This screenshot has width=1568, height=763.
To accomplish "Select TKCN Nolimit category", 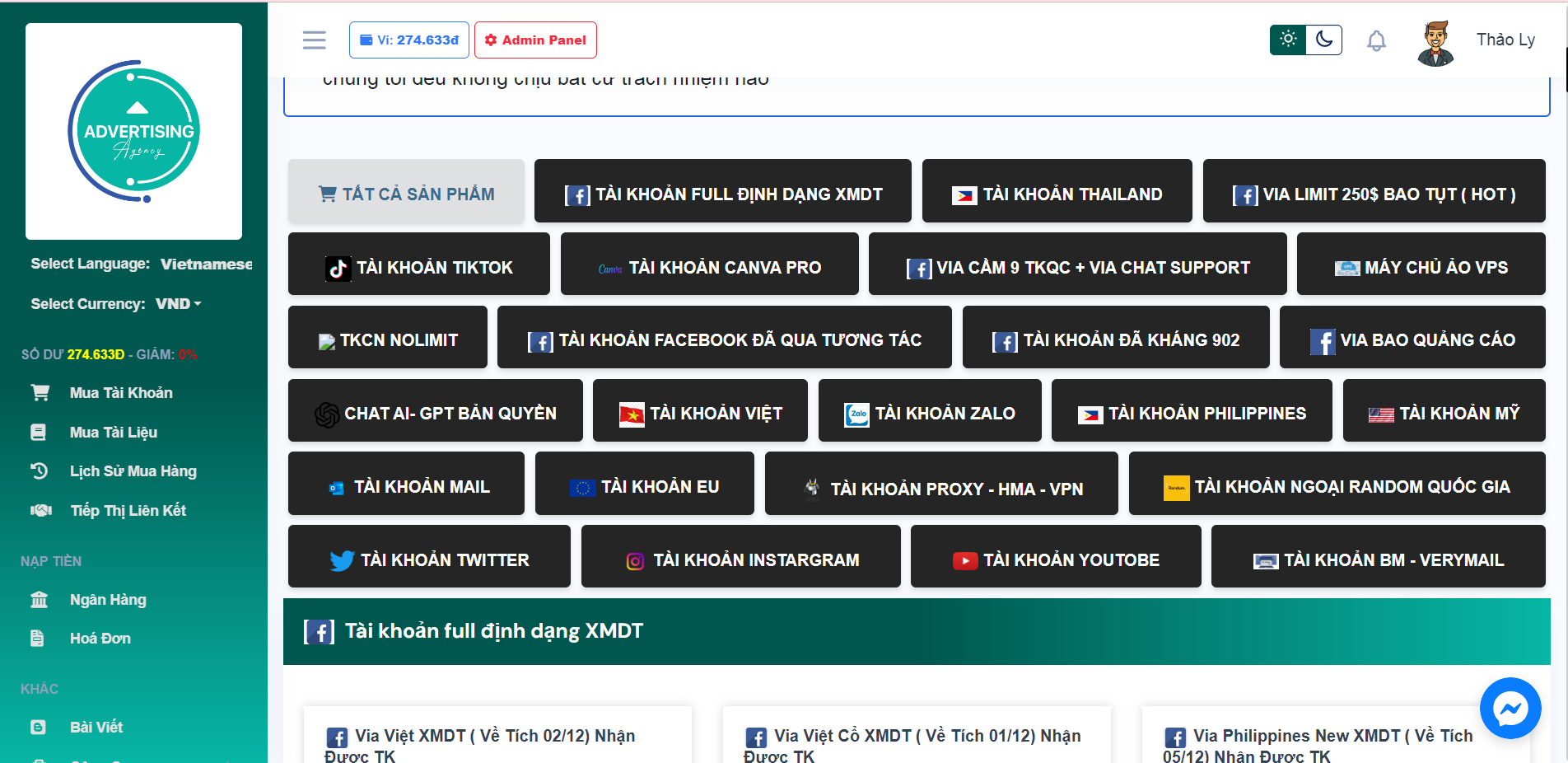I will [388, 337].
